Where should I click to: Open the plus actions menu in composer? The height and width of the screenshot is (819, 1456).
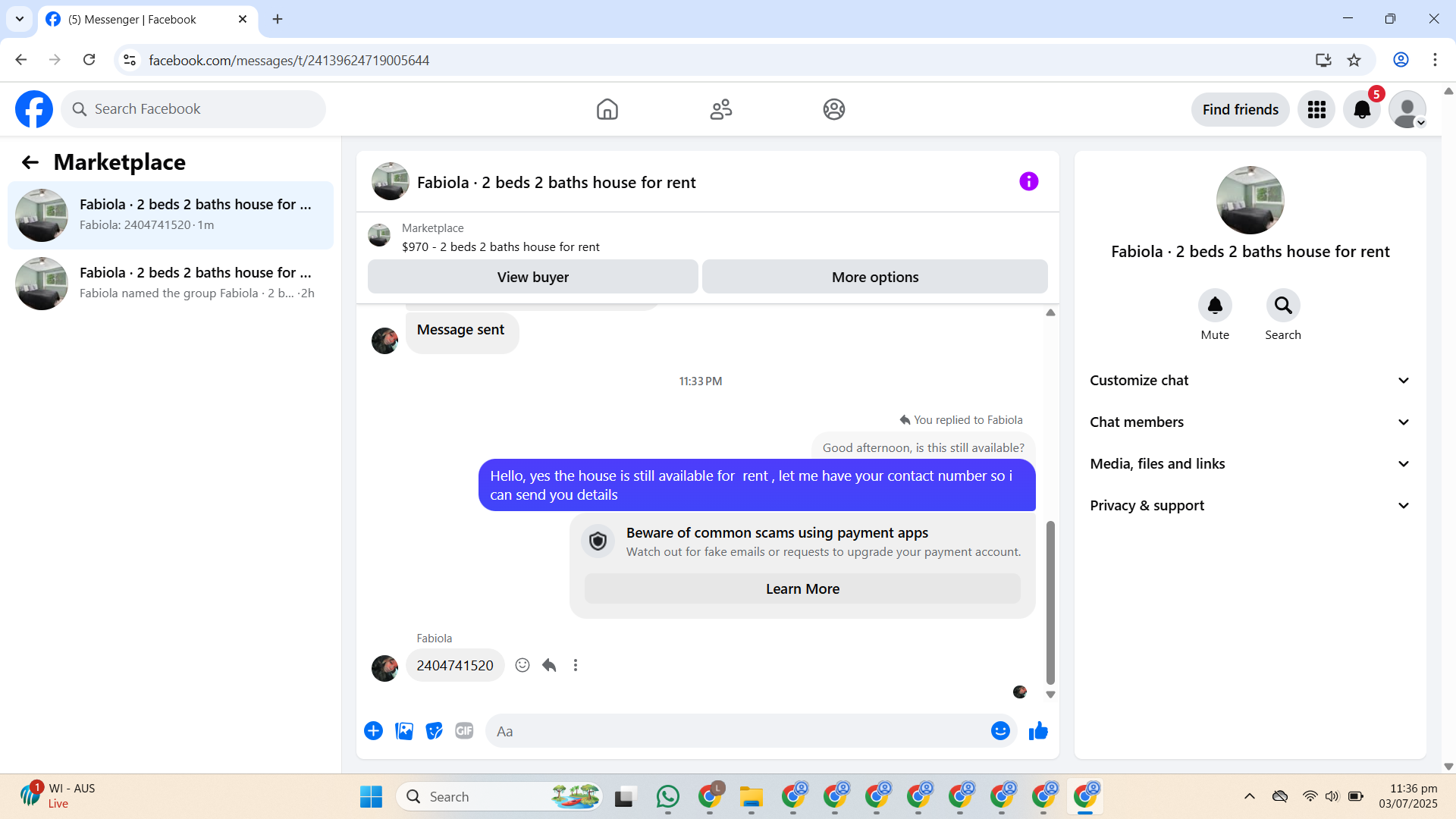(373, 731)
